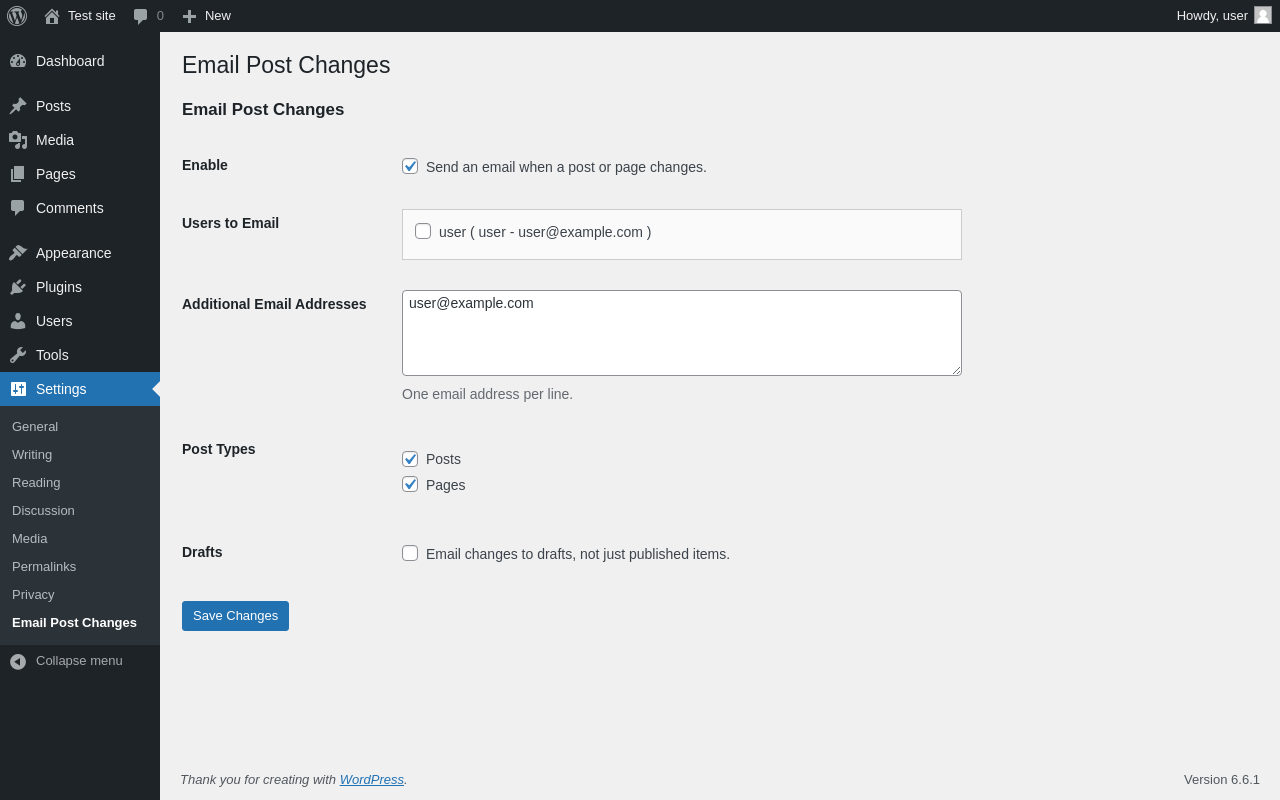Click the Tools wrench icon
This screenshot has height=800, width=1280.
[x=18, y=355]
